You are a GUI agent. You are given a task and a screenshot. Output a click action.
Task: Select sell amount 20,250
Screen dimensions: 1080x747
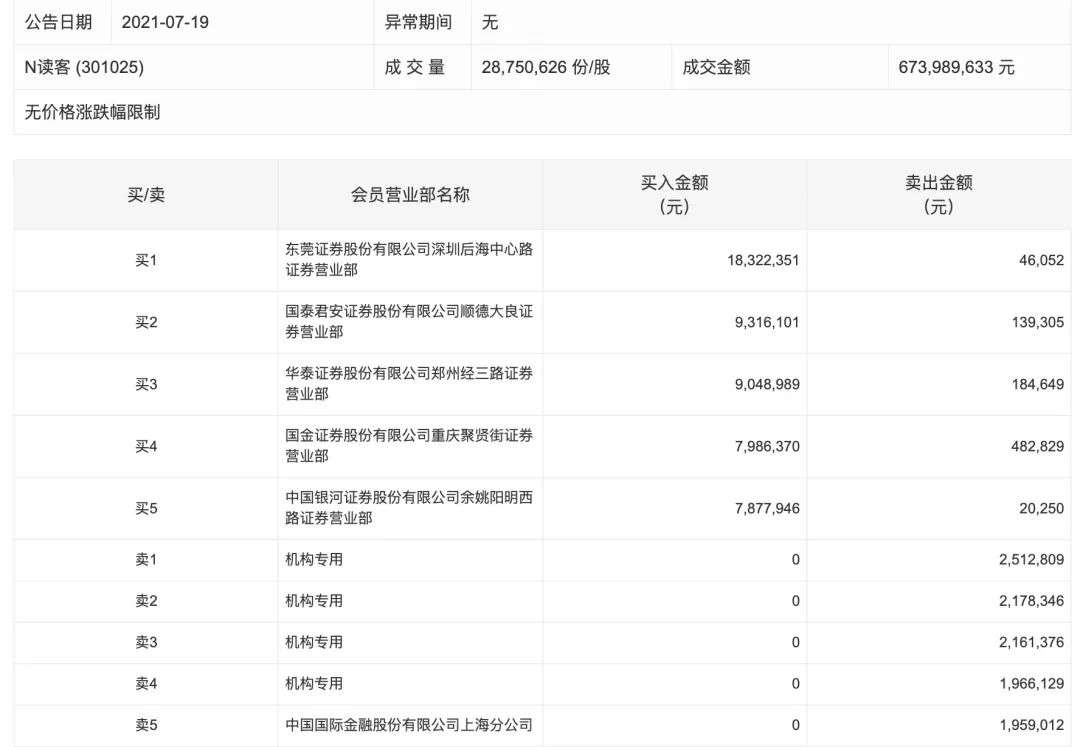click(1041, 508)
